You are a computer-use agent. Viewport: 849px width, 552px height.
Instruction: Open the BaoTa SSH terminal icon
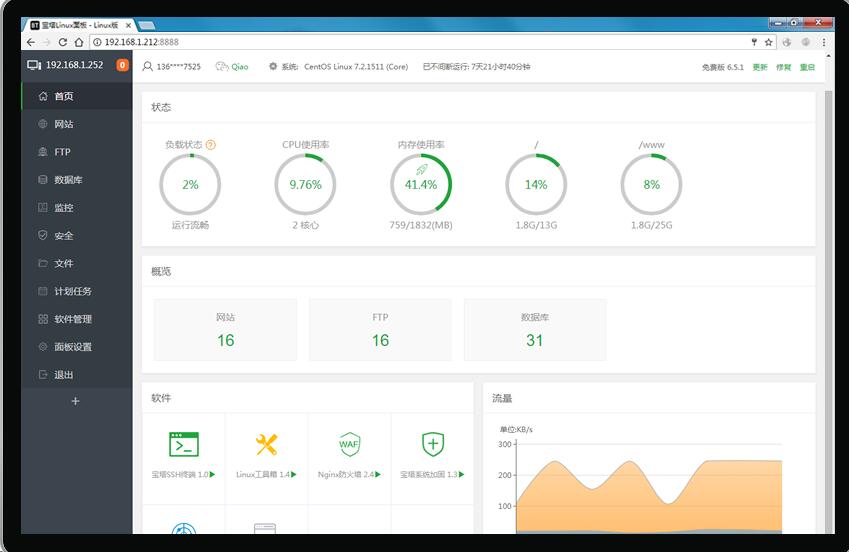[x=184, y=444]
